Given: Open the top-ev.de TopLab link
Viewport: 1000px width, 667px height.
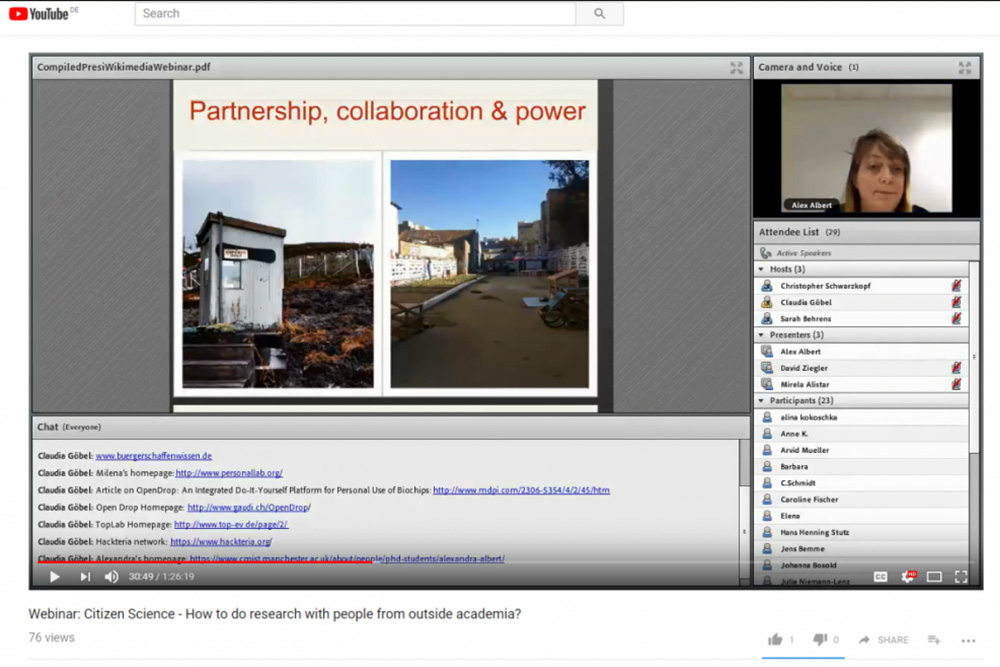Looking at the screenshot, I should (x=231, y=524).
